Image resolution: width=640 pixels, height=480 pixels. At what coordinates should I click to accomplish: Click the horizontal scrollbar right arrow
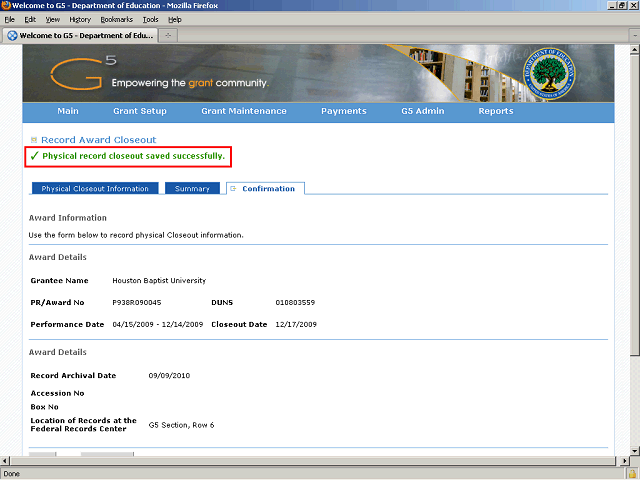click(x=624, y=461)
